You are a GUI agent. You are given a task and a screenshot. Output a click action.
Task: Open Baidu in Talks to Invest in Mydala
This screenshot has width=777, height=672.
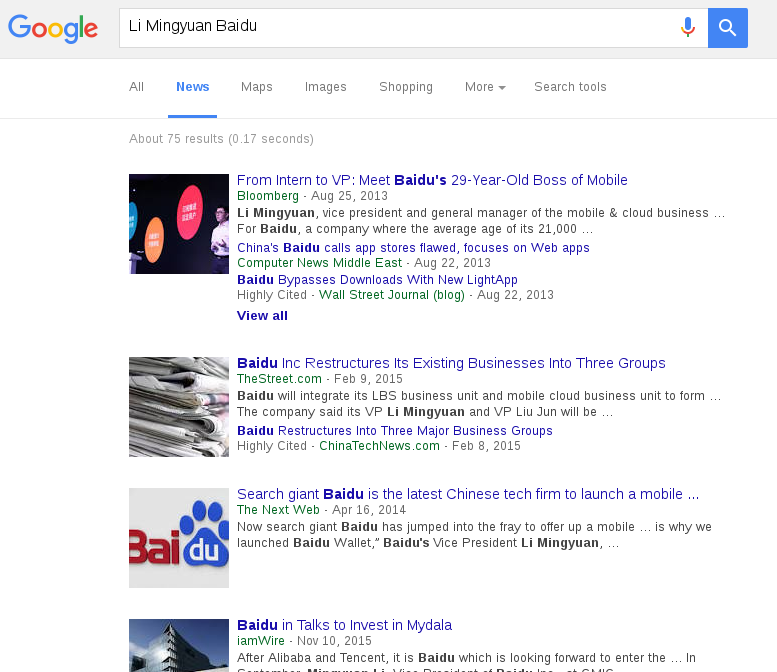[x=344, y=625]
